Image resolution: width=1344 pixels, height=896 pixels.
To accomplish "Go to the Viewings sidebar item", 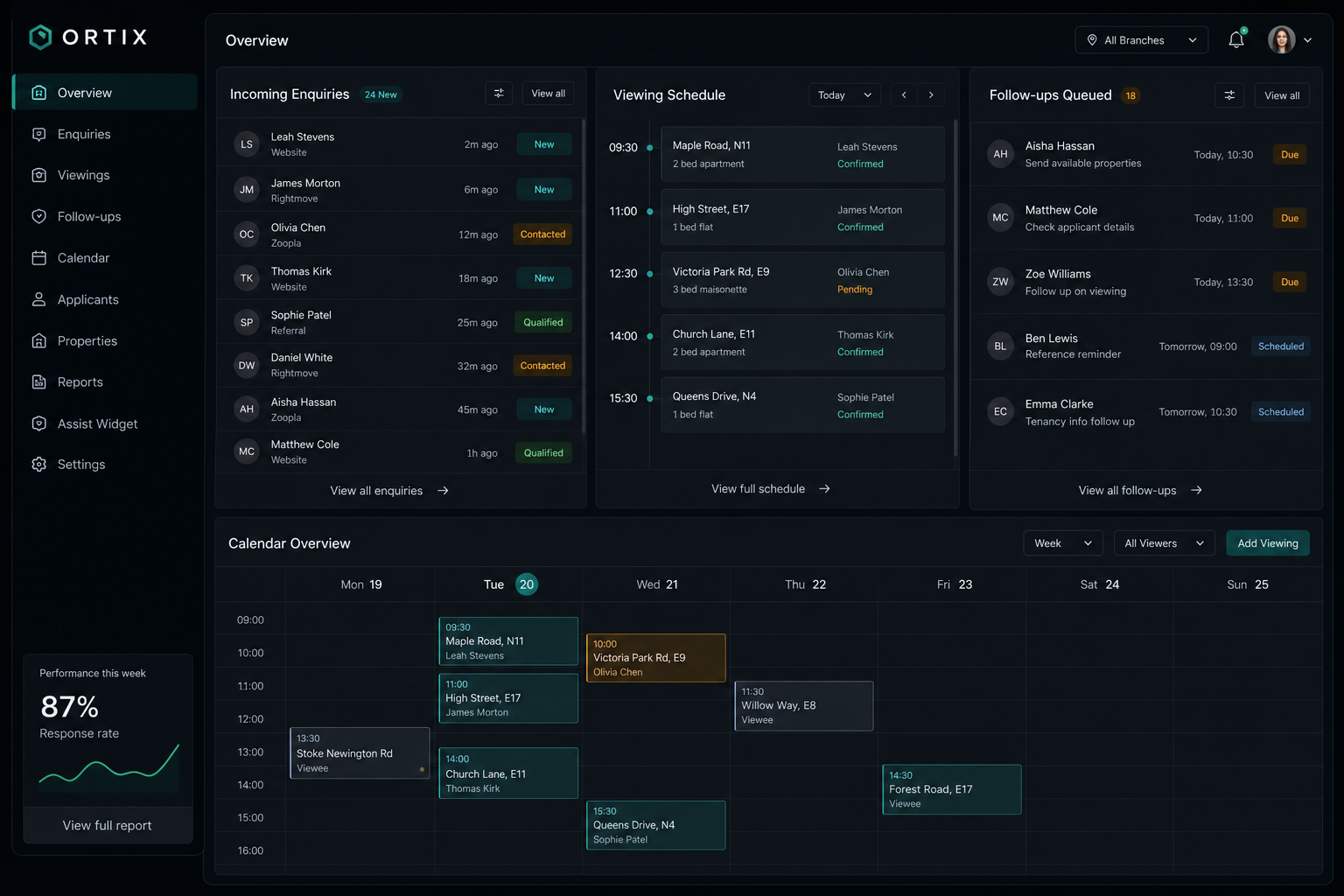I will click(x=105, y=175).
